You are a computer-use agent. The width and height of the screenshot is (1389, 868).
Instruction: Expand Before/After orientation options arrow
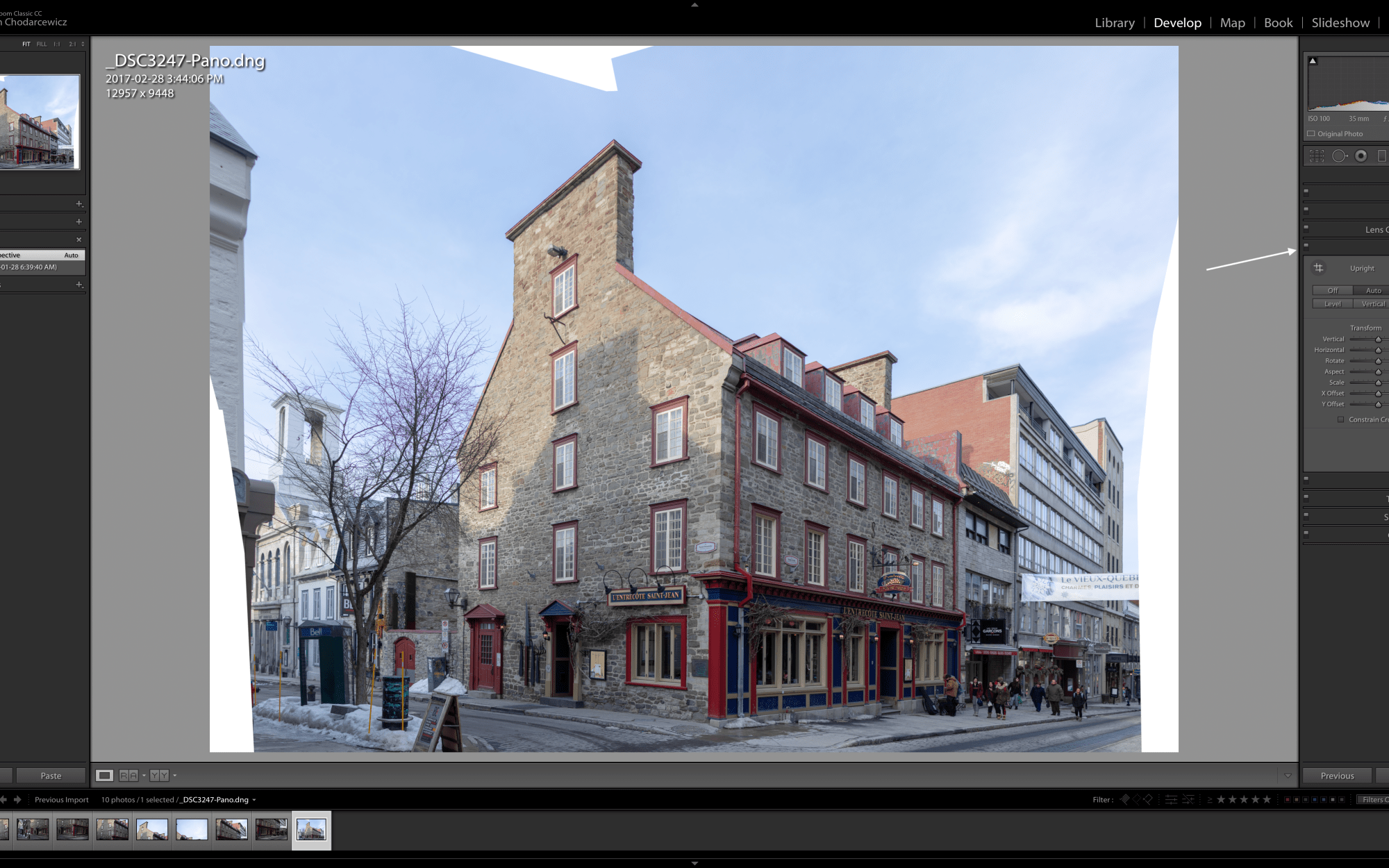click(x=144, y=776)
